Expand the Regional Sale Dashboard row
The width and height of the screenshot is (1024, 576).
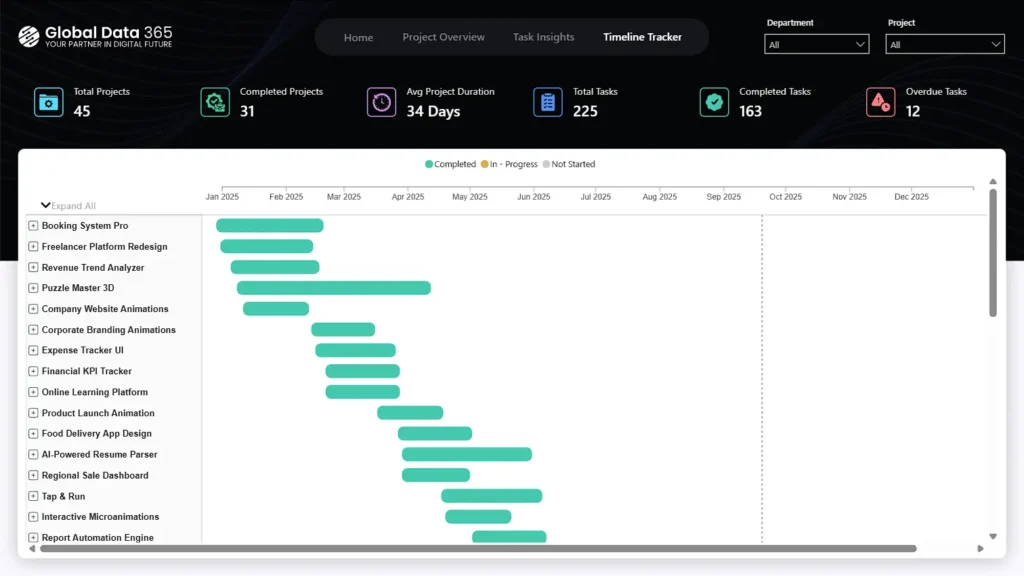pyautogui.click(x=33, y=475)
